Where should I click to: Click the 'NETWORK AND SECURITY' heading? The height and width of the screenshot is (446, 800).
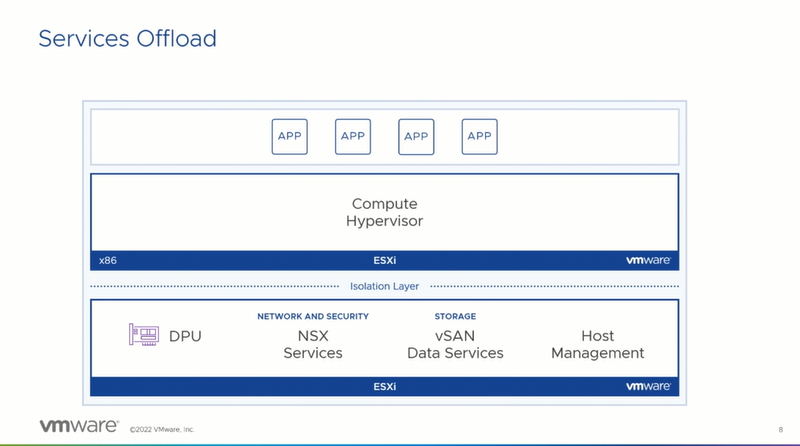coord(313,316)
